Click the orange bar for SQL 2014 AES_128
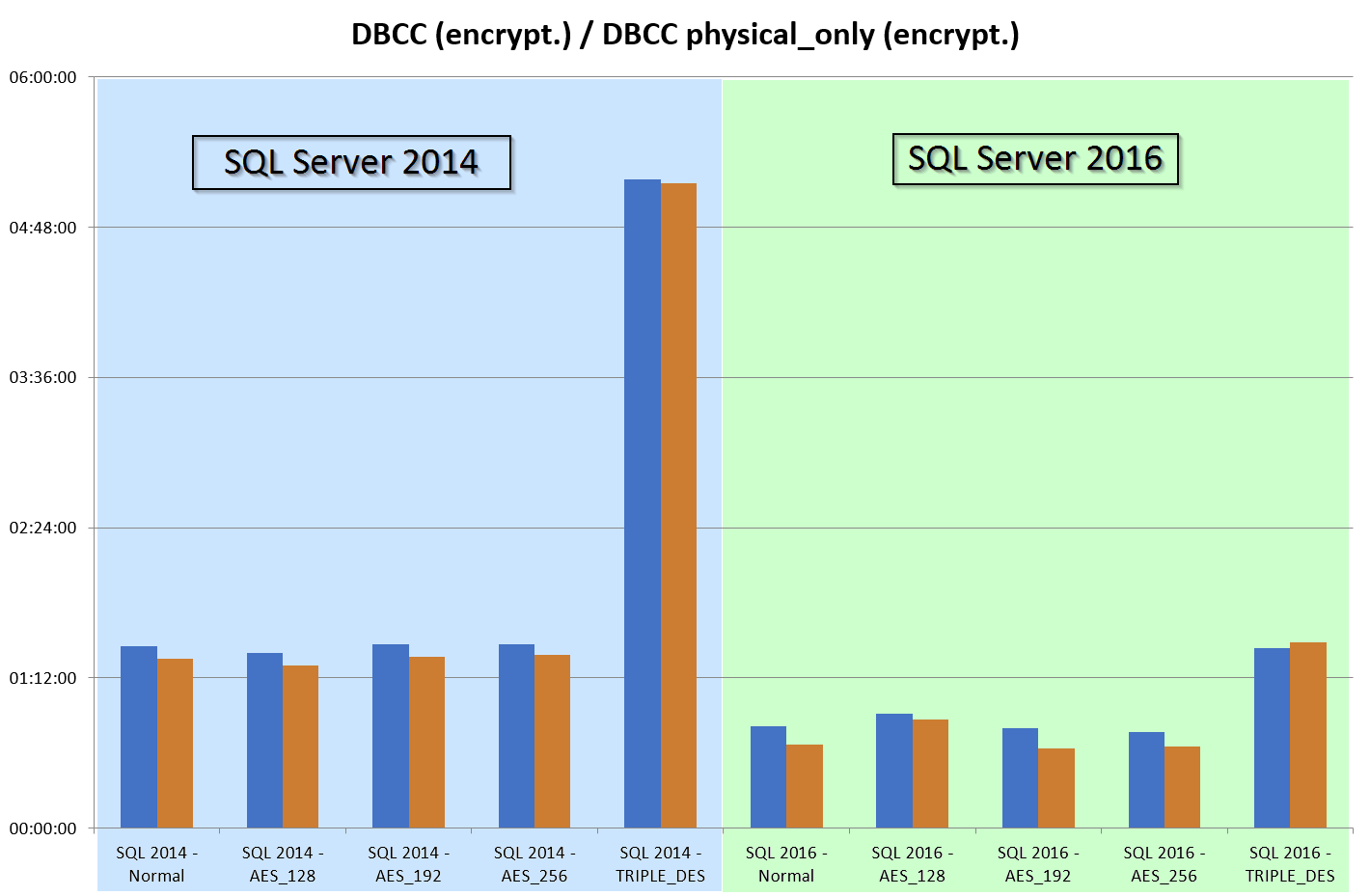1370x896 pixels. click(301, 747)
